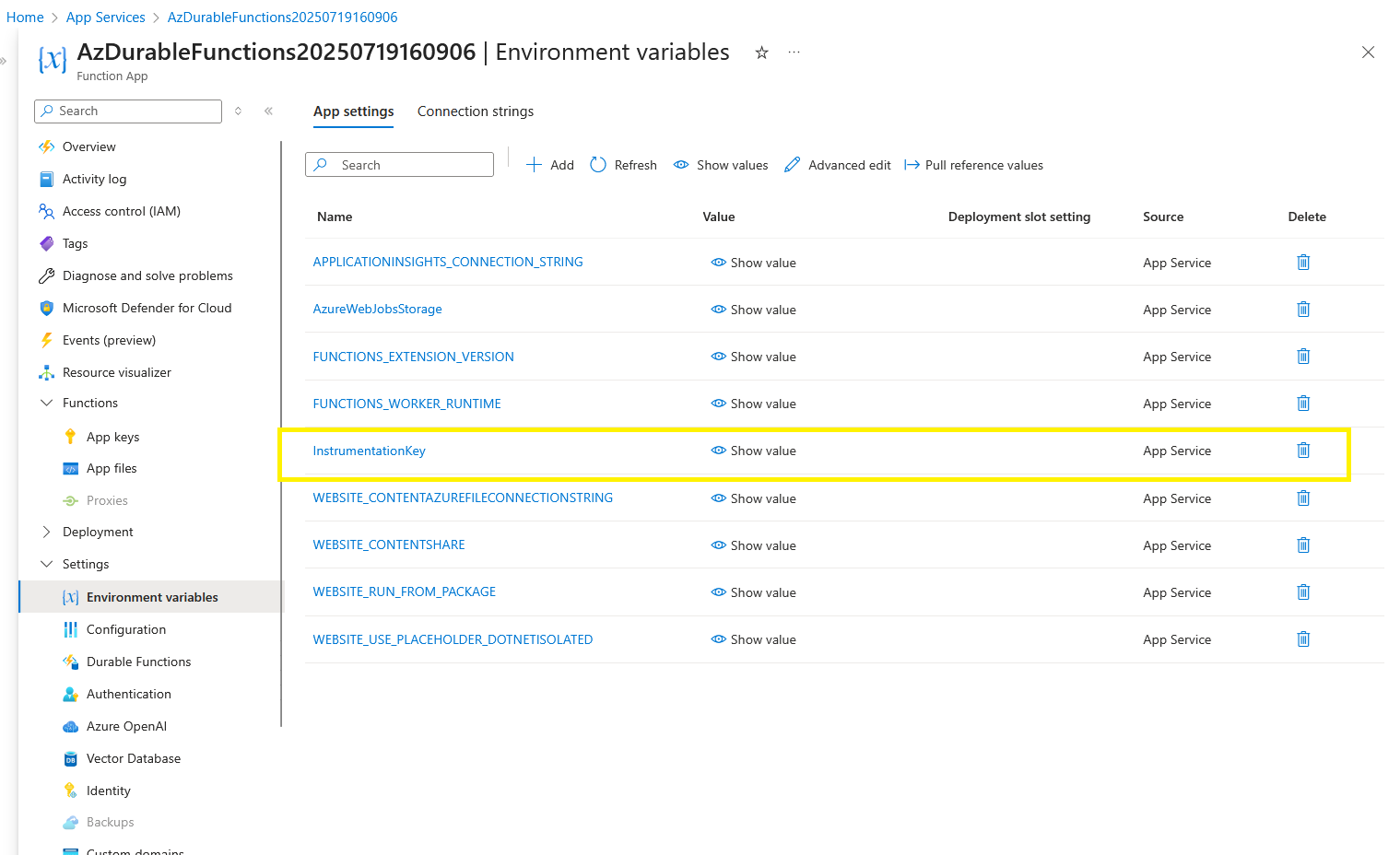Show value of AzureWebJobsStorage
This screenshot has height=855, width=1400.
(753, 310)
